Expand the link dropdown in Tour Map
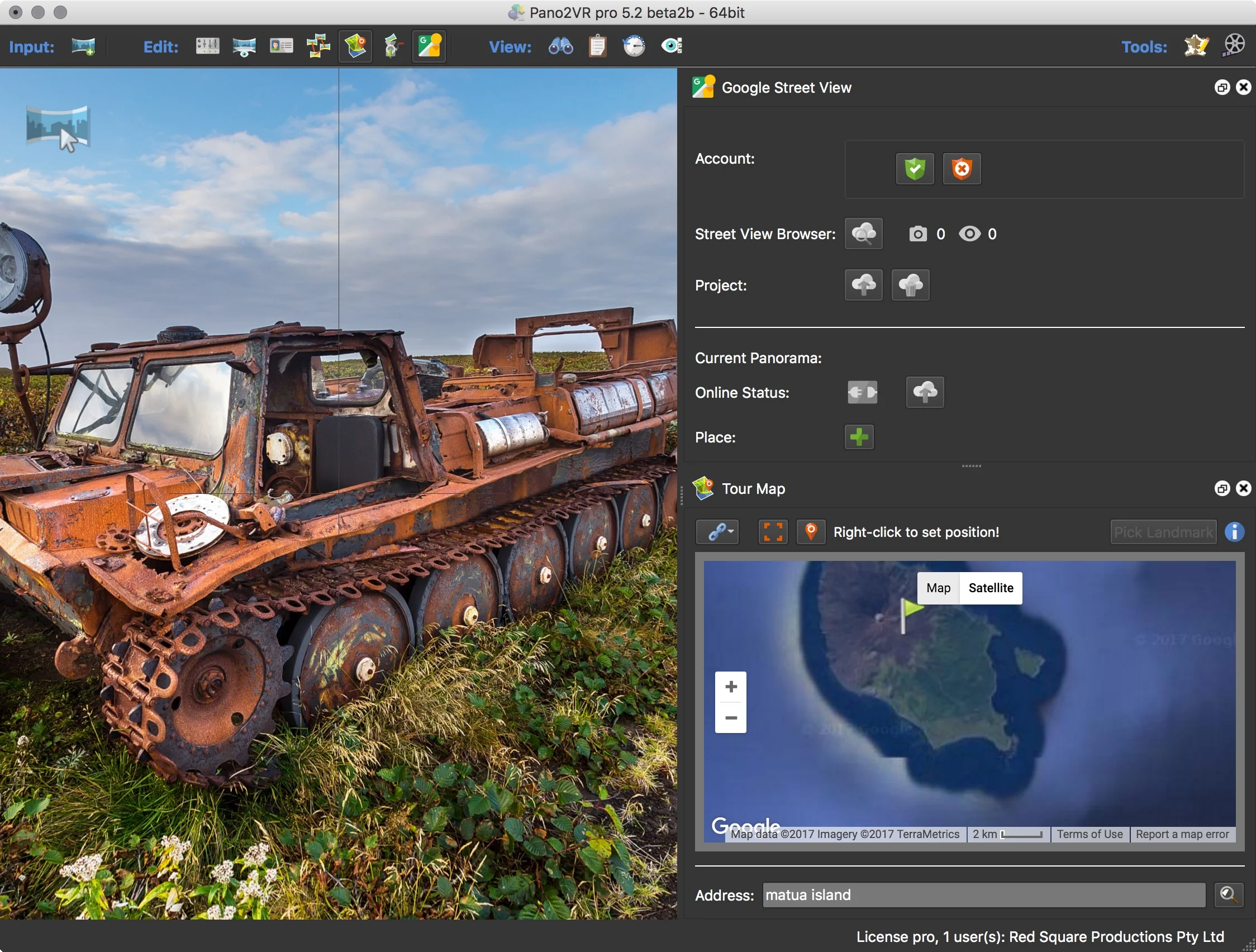The image size is (1256, 952). tap(718, 532)
